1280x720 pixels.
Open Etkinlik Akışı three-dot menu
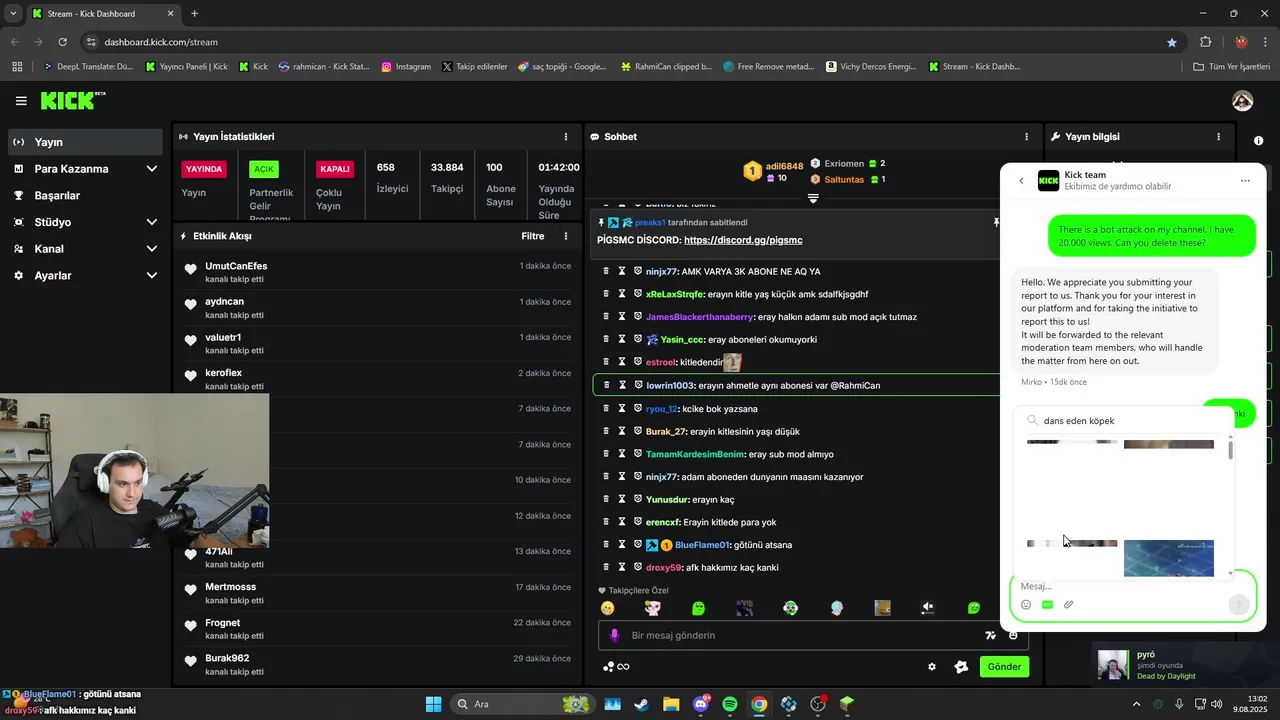(x=566, y=236)
